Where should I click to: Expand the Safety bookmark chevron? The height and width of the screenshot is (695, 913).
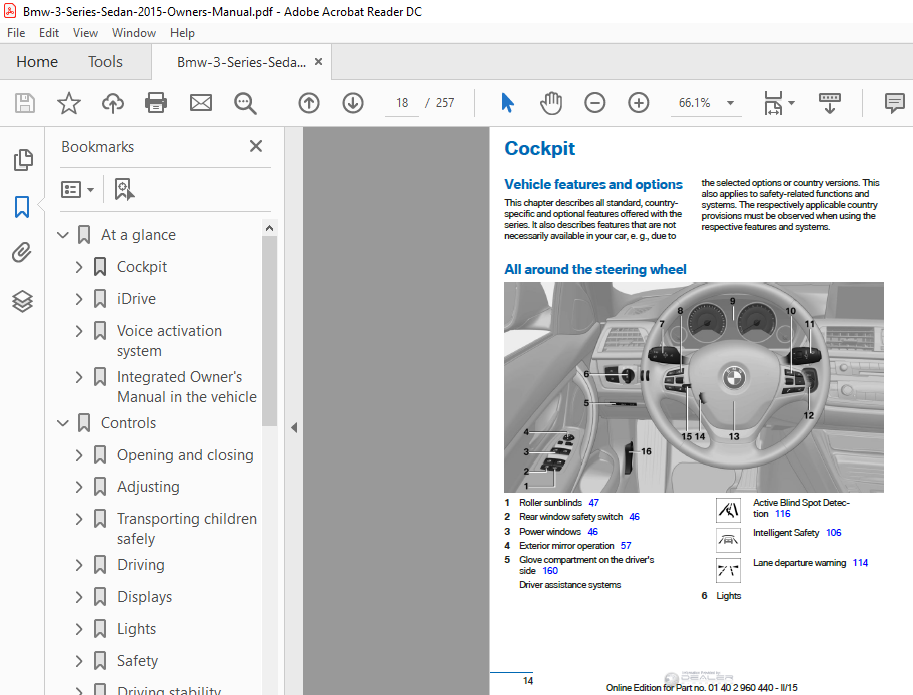click(x=79, y=661)
